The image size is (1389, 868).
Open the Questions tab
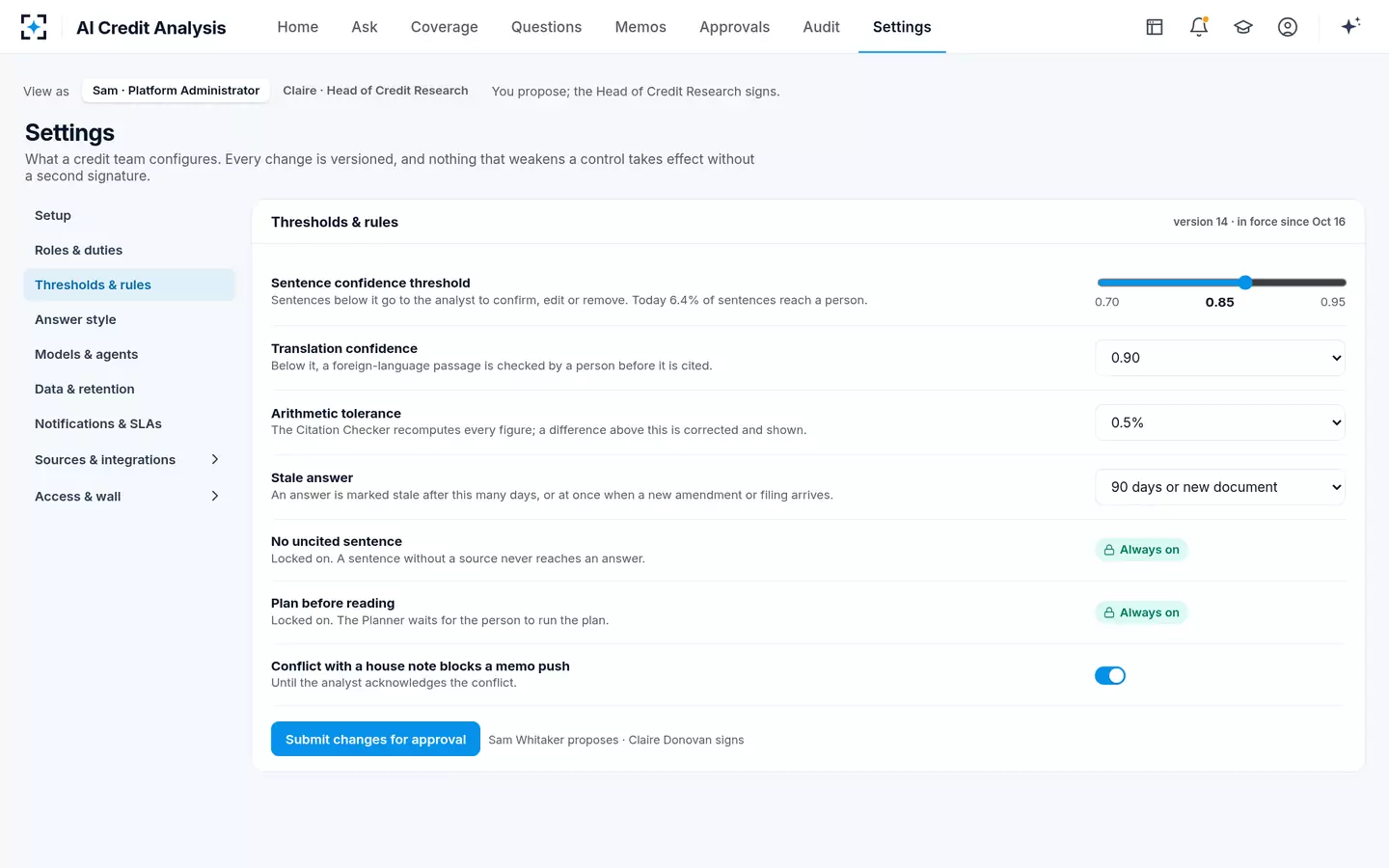point(547,27)
